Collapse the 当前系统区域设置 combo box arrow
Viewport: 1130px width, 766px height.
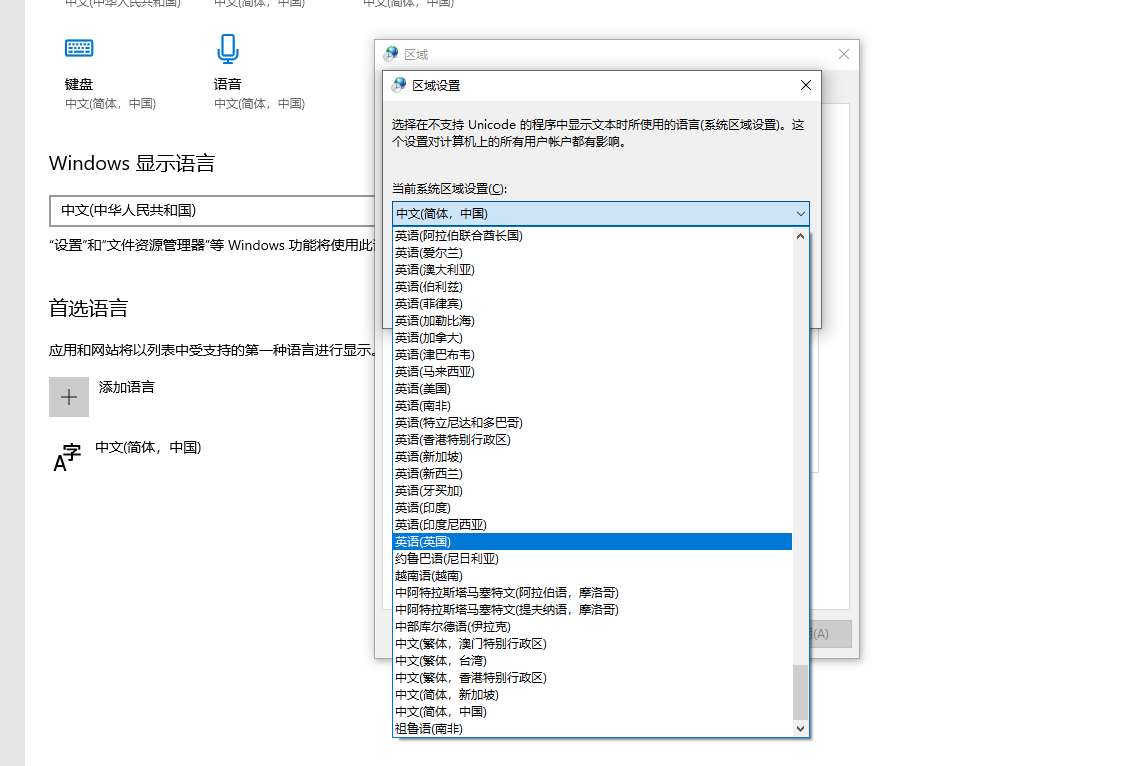(800, 214)
